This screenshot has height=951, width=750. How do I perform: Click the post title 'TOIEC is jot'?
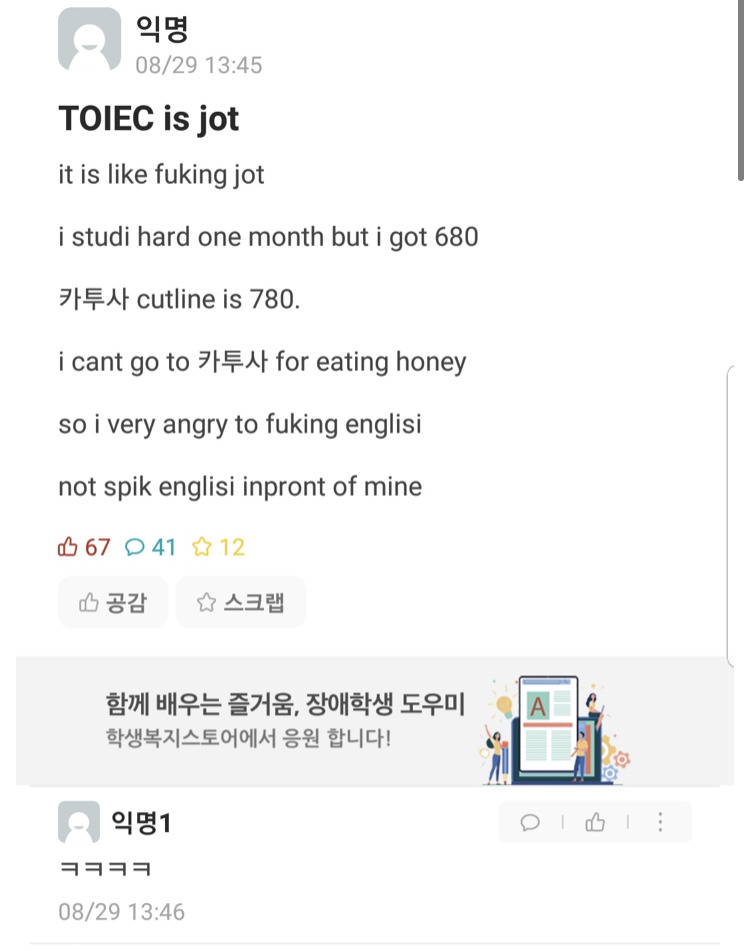pyautogui.click(x=149, y=118)
